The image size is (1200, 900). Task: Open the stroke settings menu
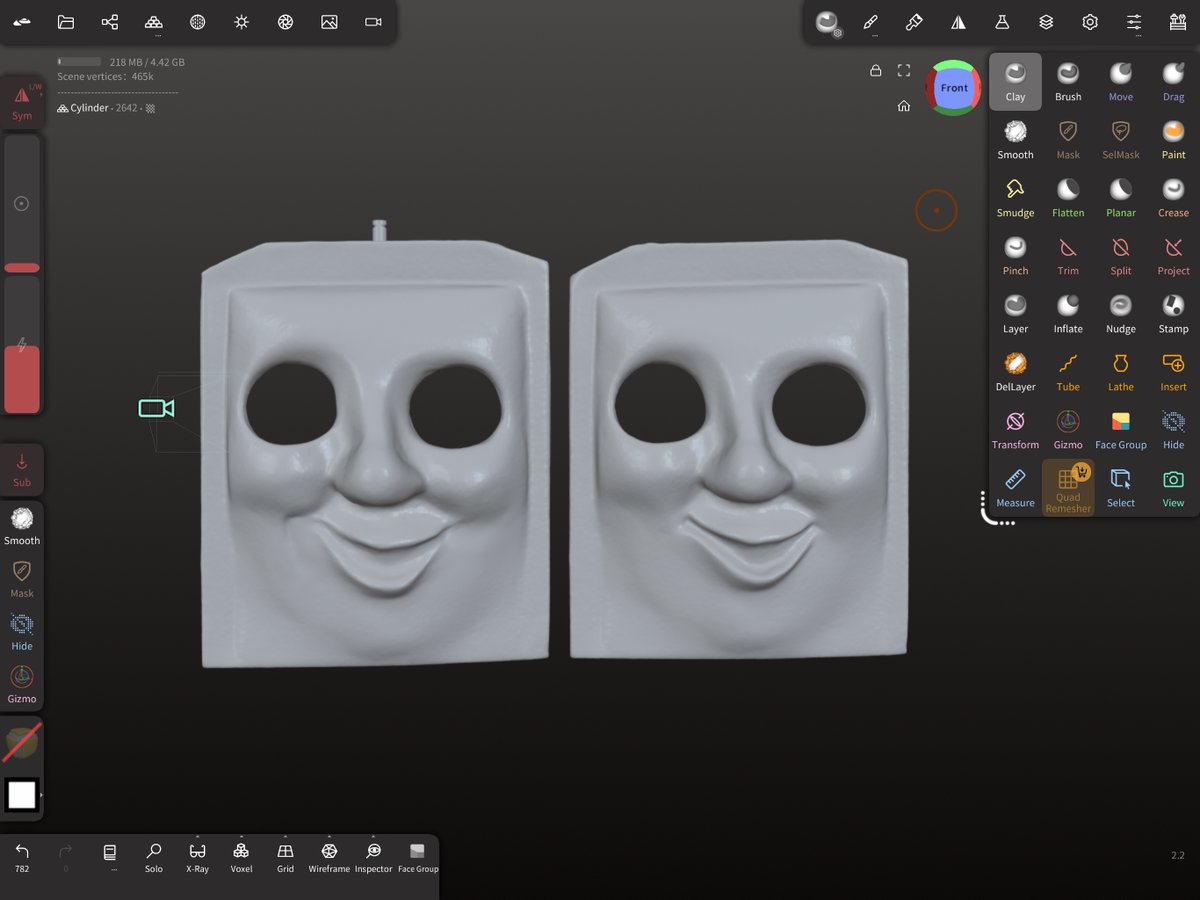click(x=870, y=22)
